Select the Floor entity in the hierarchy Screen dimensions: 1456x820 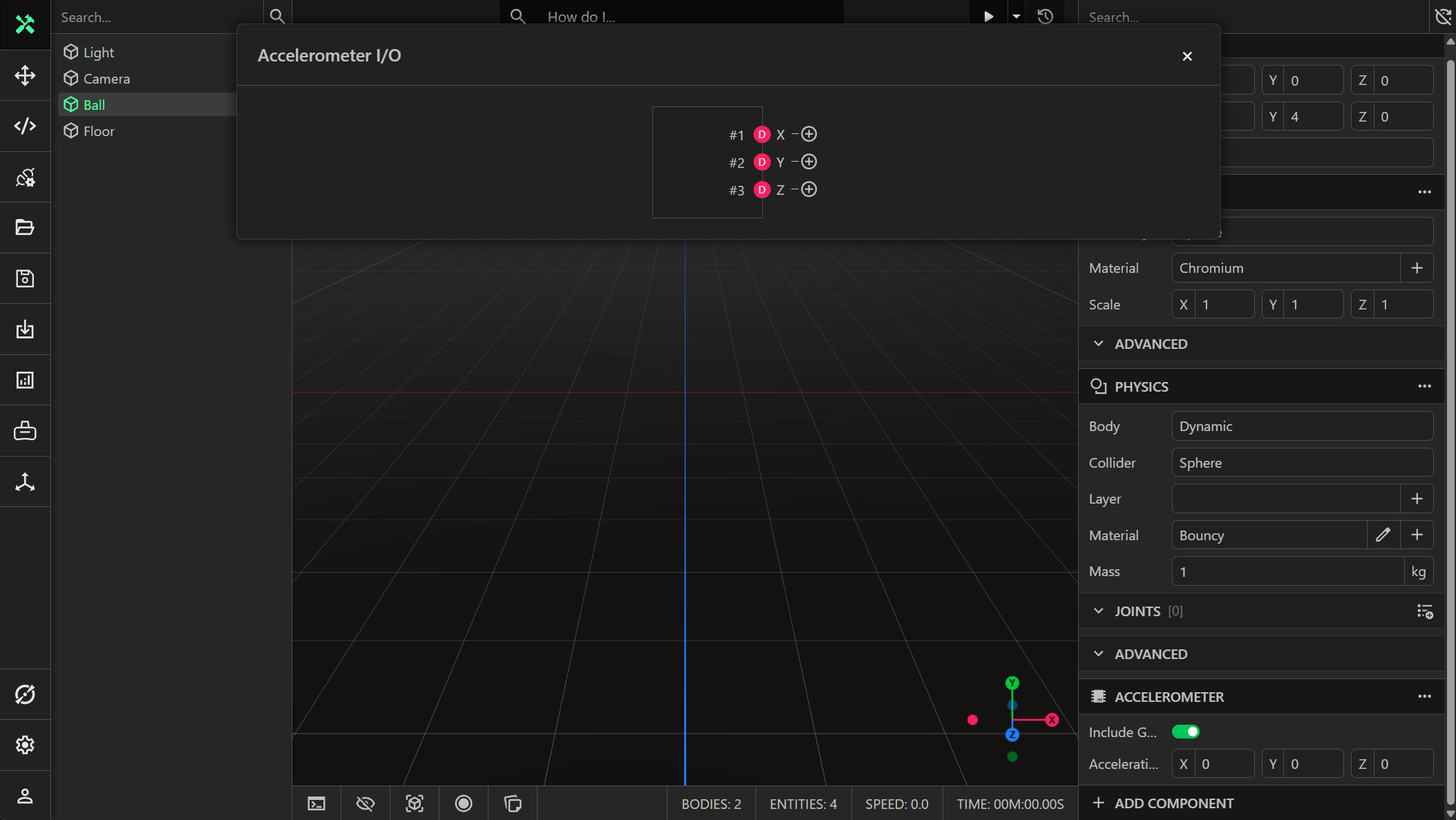pyautogui.click(x=98, y=131)
